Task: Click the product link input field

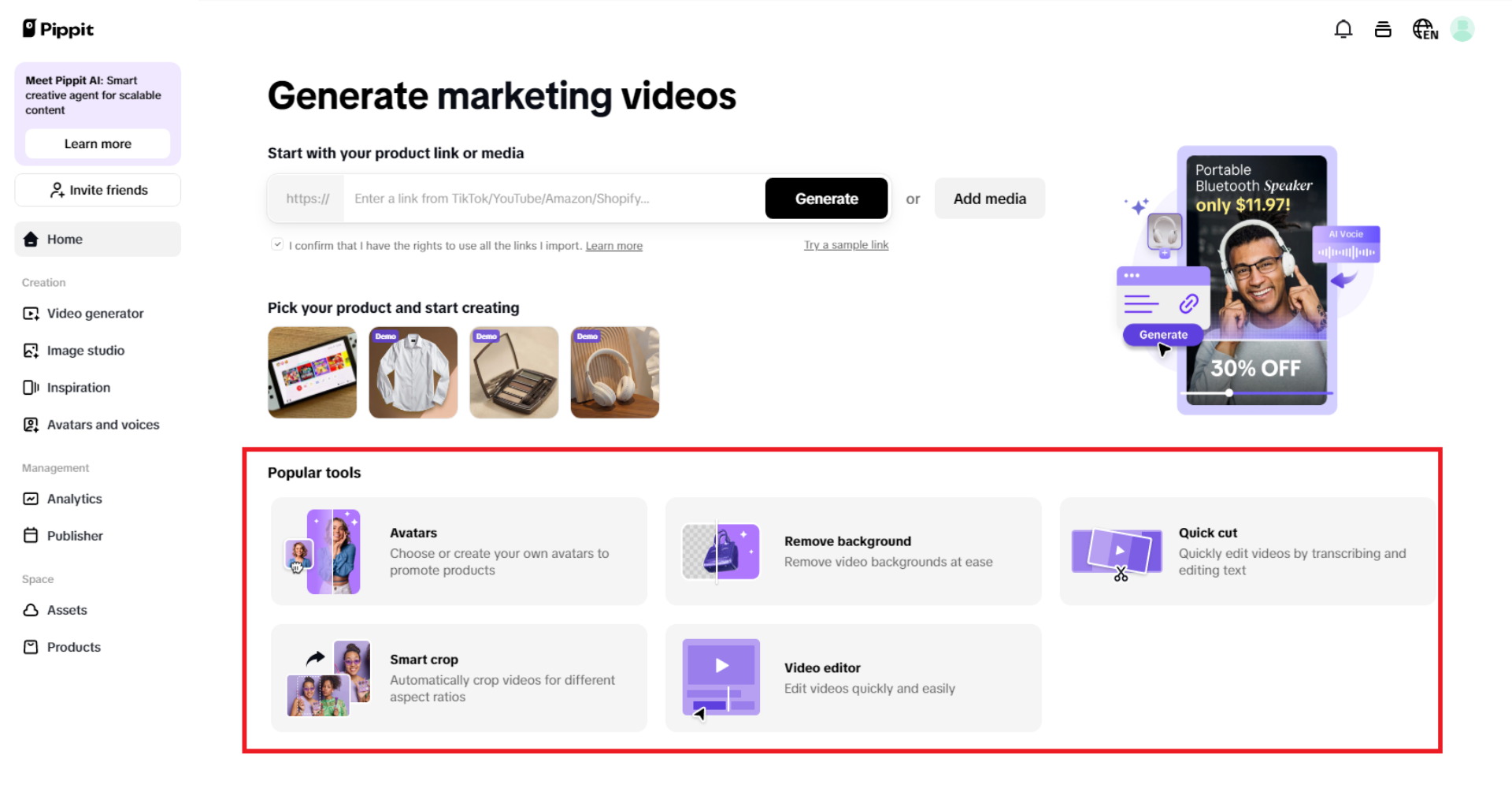Action: [554, 199]
